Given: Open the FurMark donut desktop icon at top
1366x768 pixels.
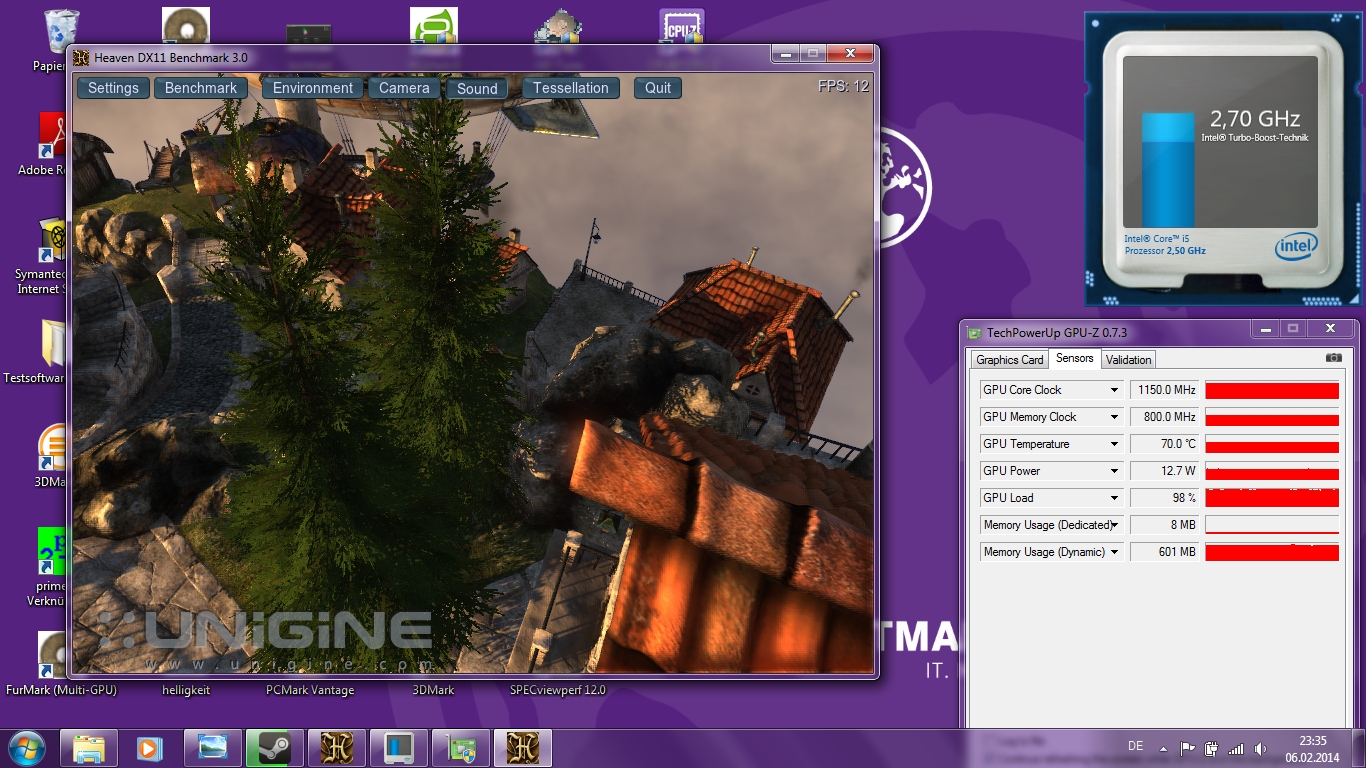Looking at the screenshot, I should click(186, 27).
